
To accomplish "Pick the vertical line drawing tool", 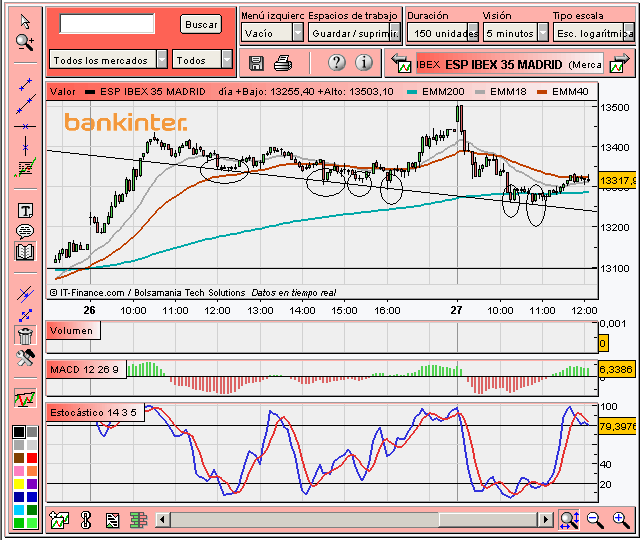I will coord(25,146).
